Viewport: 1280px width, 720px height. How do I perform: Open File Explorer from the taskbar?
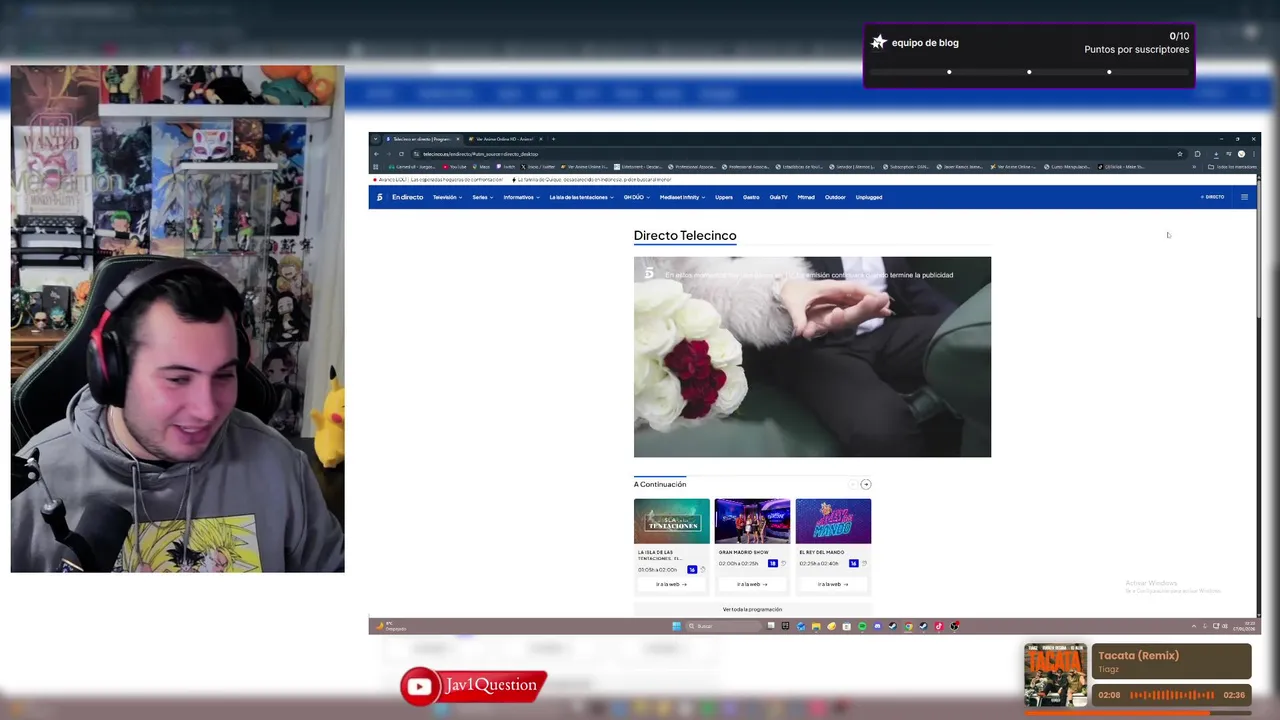816,626
